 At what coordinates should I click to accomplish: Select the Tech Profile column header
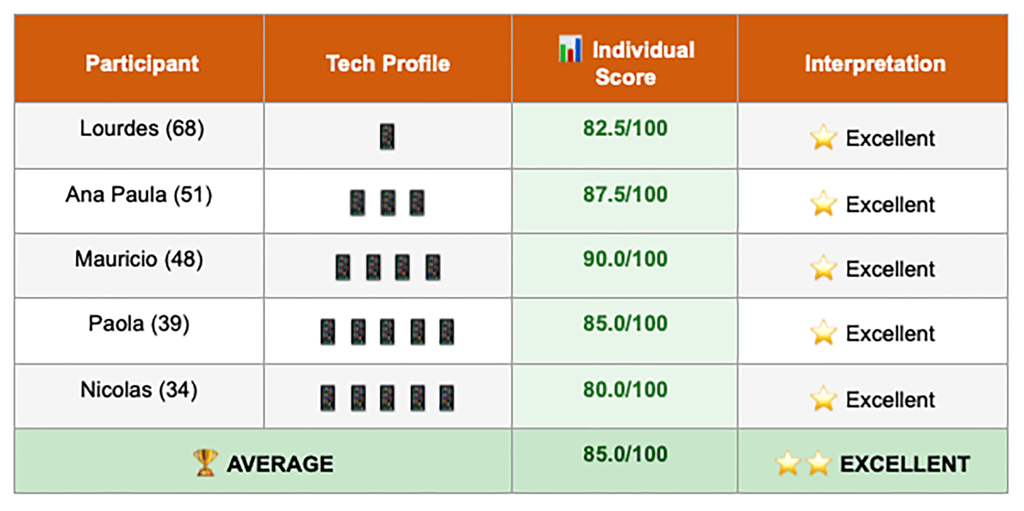click(x=388, y=59)
